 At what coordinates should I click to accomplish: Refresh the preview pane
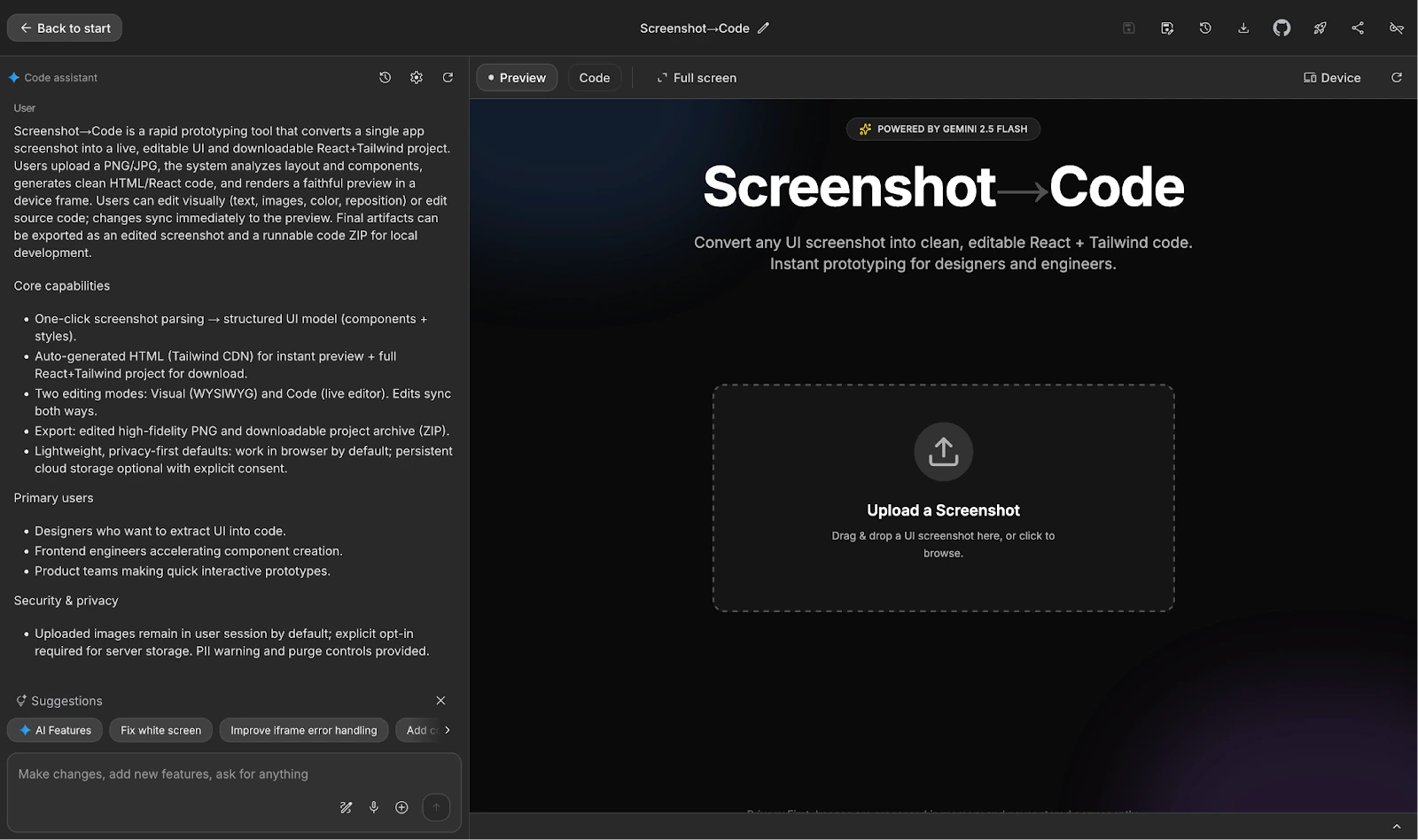[x=1397, y=77]
